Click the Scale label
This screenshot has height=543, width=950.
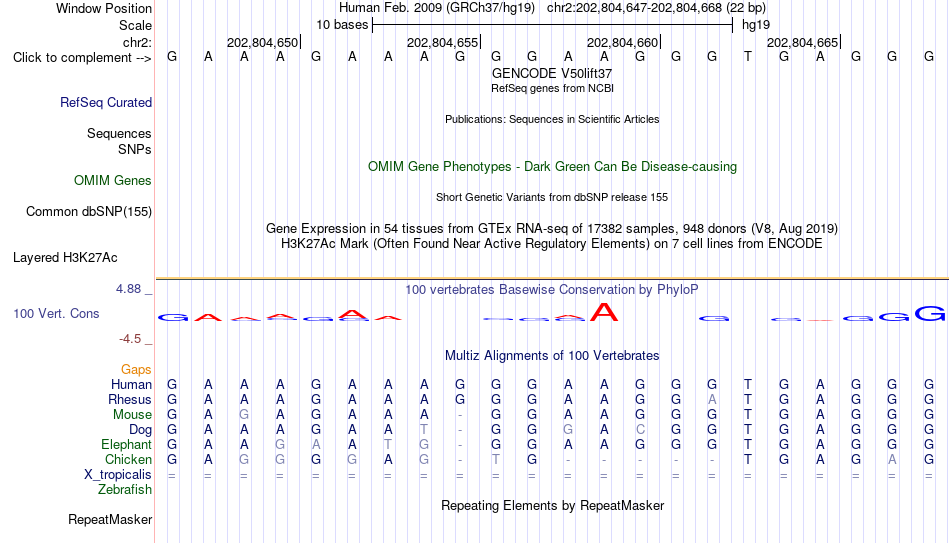tap(136, 25)
